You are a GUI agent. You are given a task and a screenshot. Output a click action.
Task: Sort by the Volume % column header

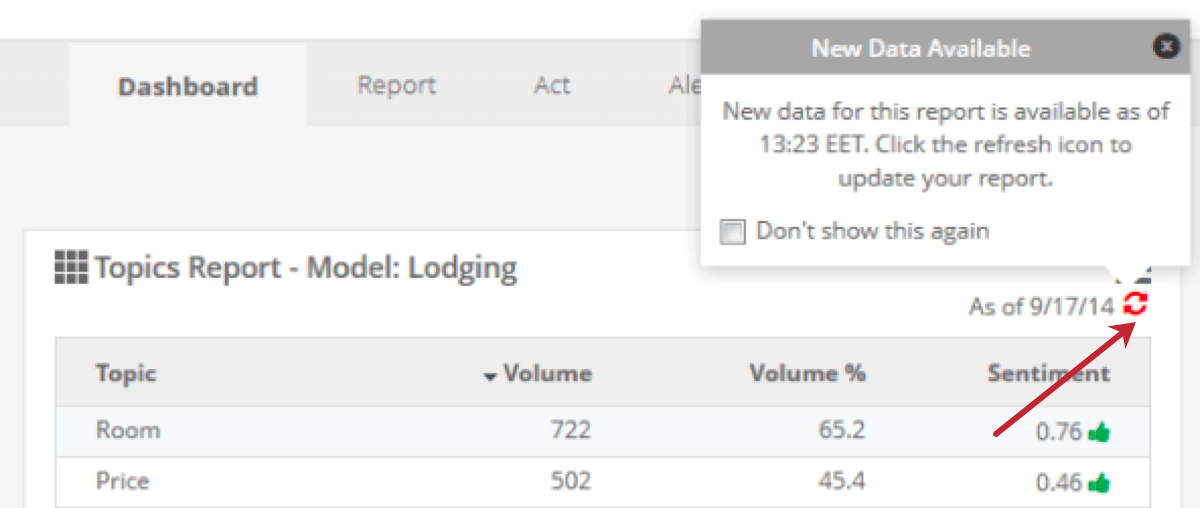point(807,374)
